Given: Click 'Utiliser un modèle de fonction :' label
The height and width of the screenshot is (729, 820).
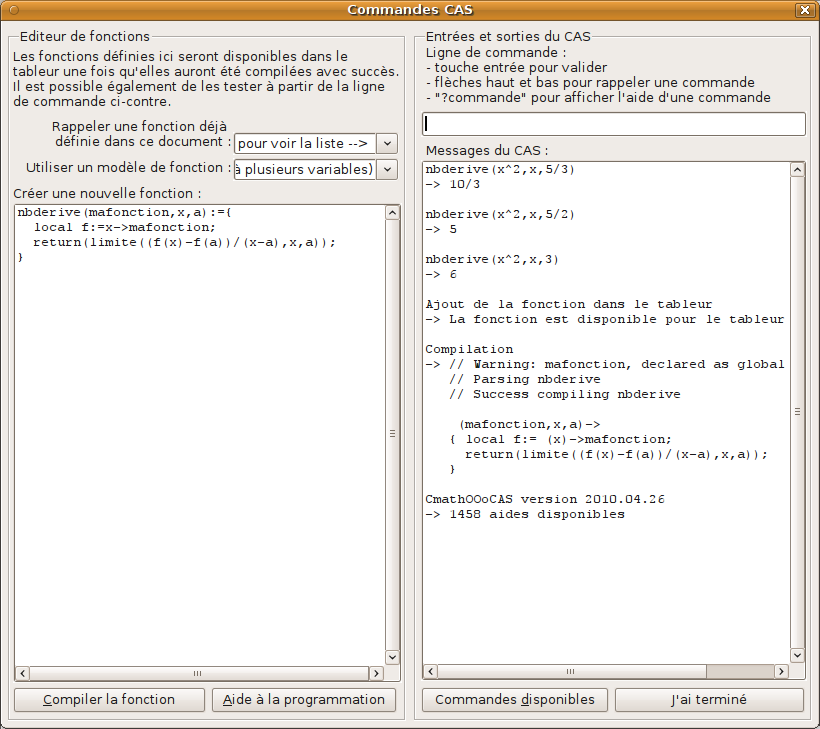Looking at the screenshot, I should coord(129,167).
